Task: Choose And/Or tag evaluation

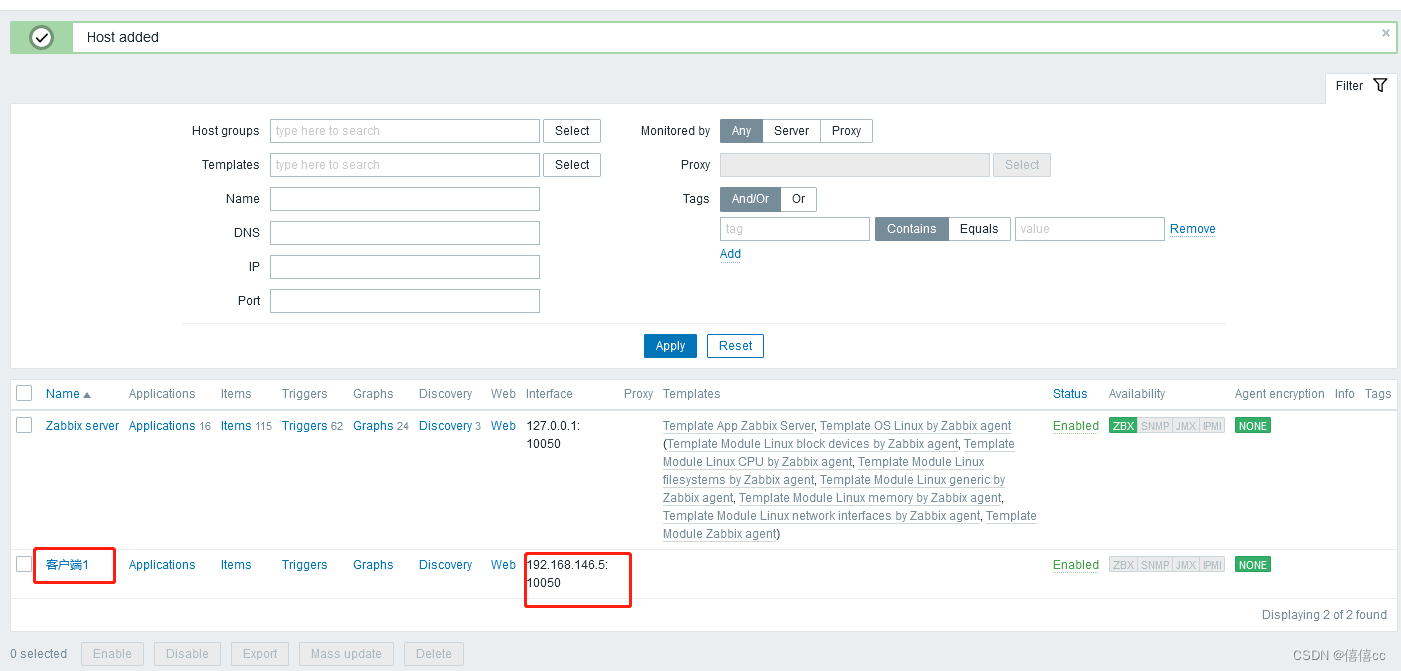Action: (750, 199)
